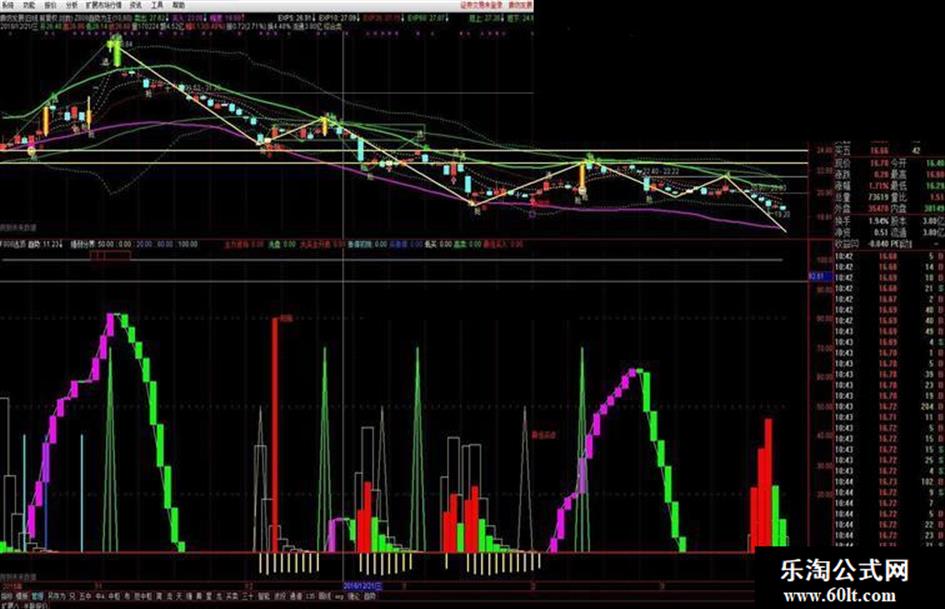Click the 换手 rate value 1.94%
The width and height of the screenshot is (945, 609).
[x=879, y=221]
